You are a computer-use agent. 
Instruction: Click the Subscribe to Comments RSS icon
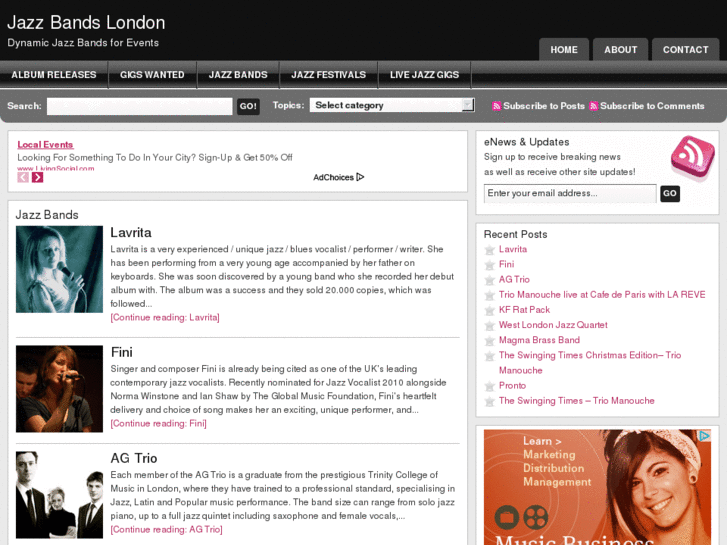(x=593, y=106)
